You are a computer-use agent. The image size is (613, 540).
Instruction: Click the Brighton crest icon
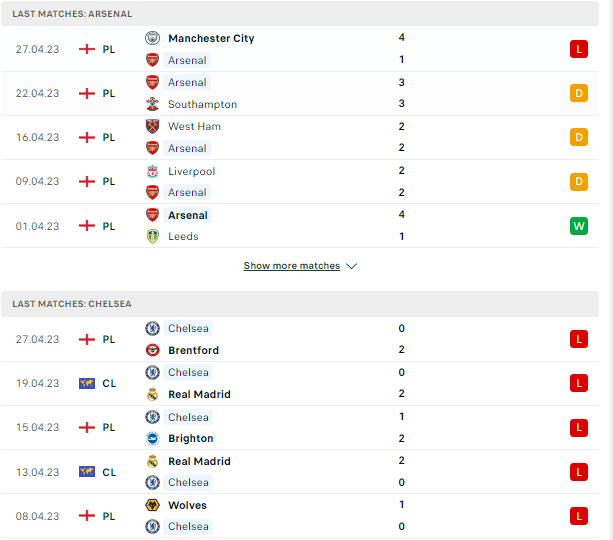[x=152, y=438]
